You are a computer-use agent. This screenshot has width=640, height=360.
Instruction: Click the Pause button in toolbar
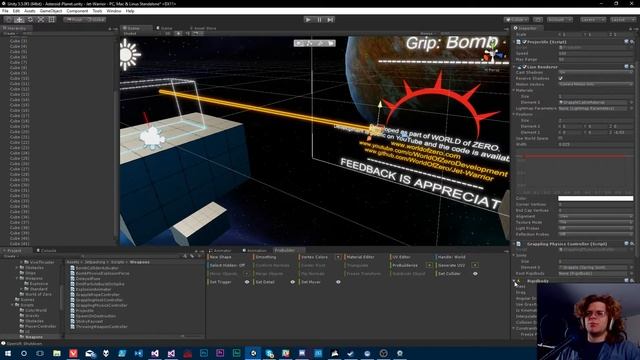click(x=319, y=20)
